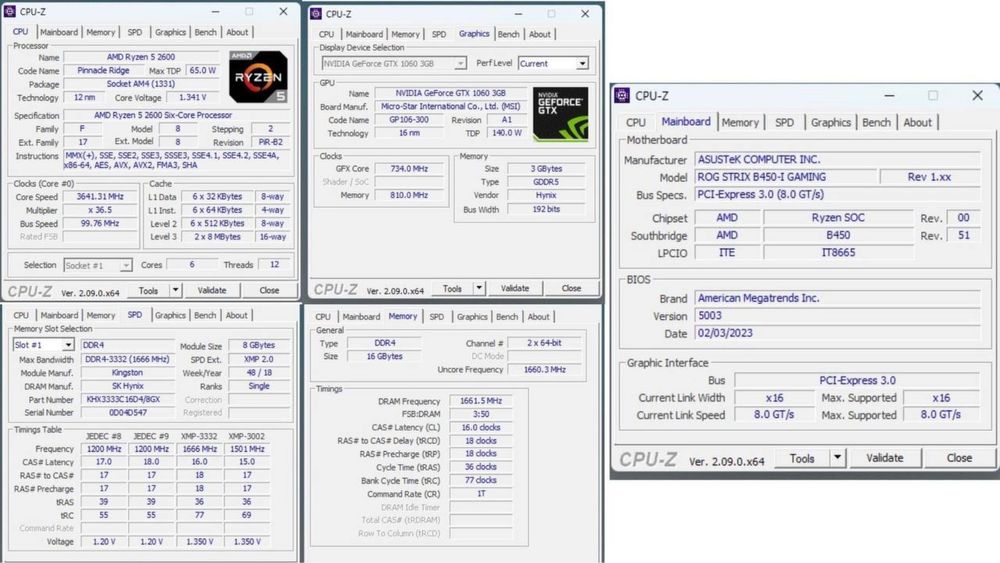
Task: Open the Perf Level Current dropdown
Action: [x=582, y=63]
